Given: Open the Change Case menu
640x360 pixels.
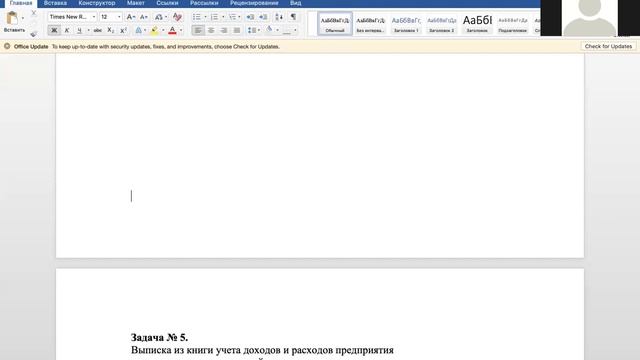Looking at the screenshot, I should pos(161,17).
